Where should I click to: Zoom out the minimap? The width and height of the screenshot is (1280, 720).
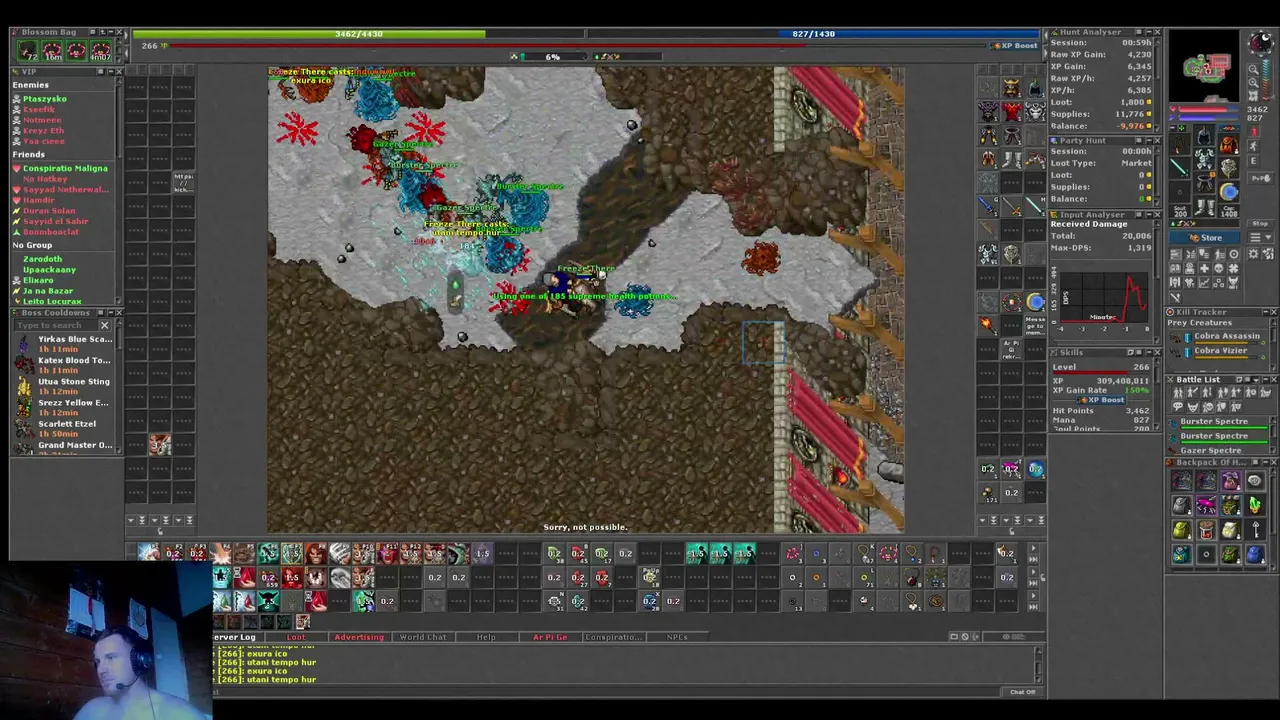point(1253,69)
